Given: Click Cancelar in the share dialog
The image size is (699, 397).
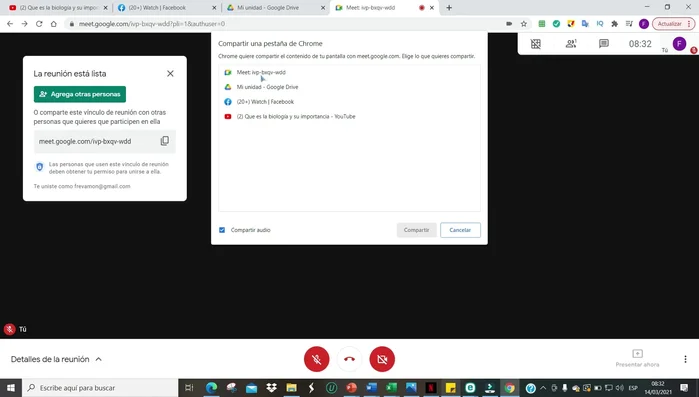Looking at the screenshot, I should (460, 230).
